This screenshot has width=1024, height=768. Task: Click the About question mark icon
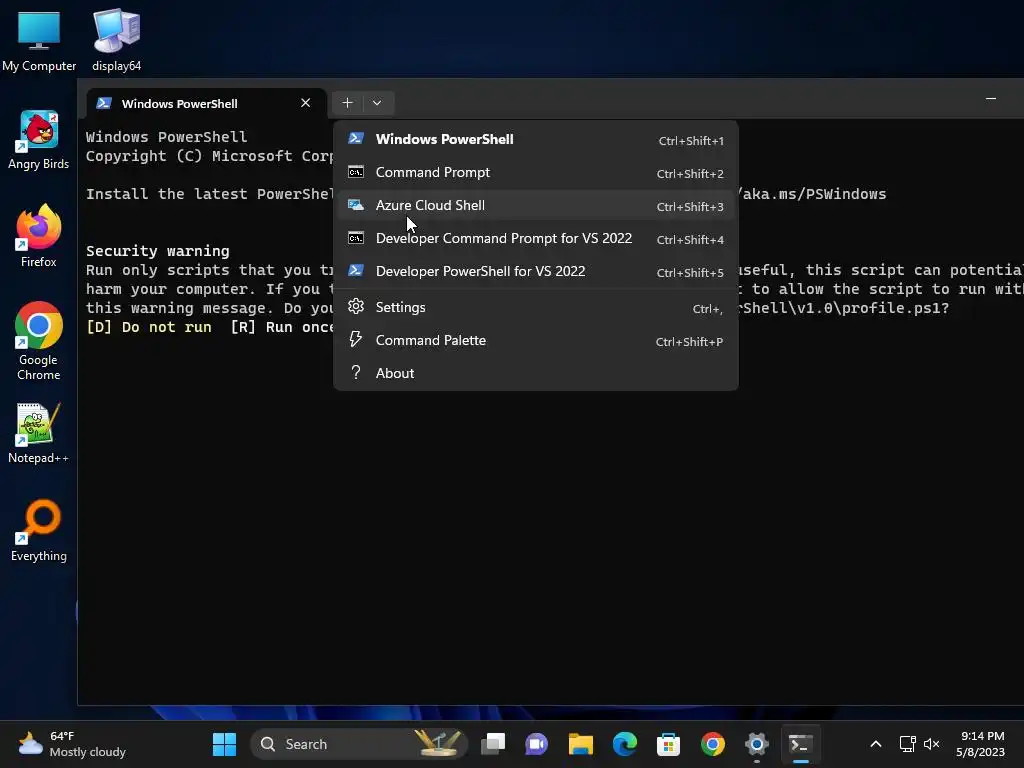pyautogui.click(x=355, y=372)
